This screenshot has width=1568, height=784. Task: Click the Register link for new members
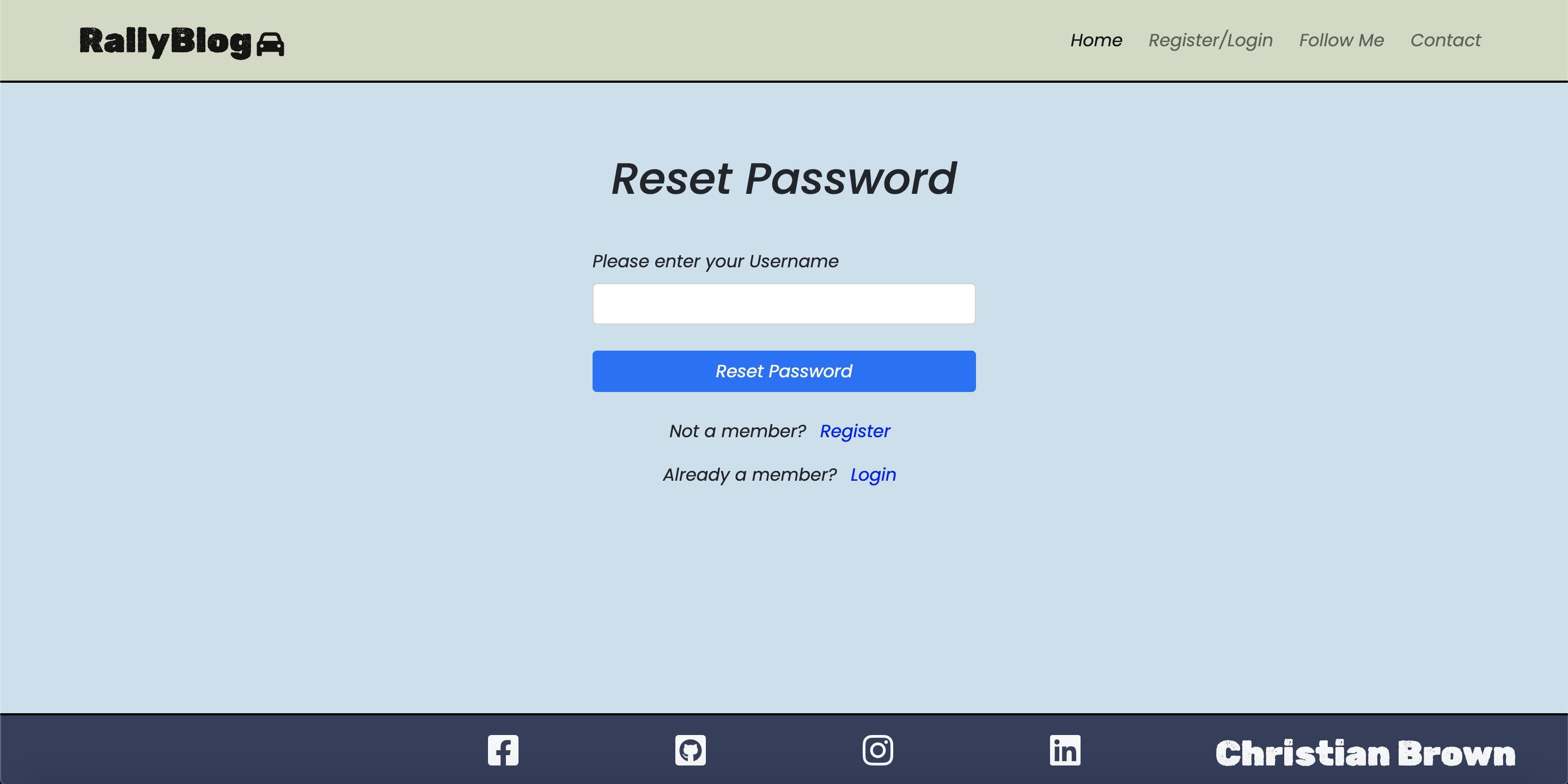pos(855,430)
